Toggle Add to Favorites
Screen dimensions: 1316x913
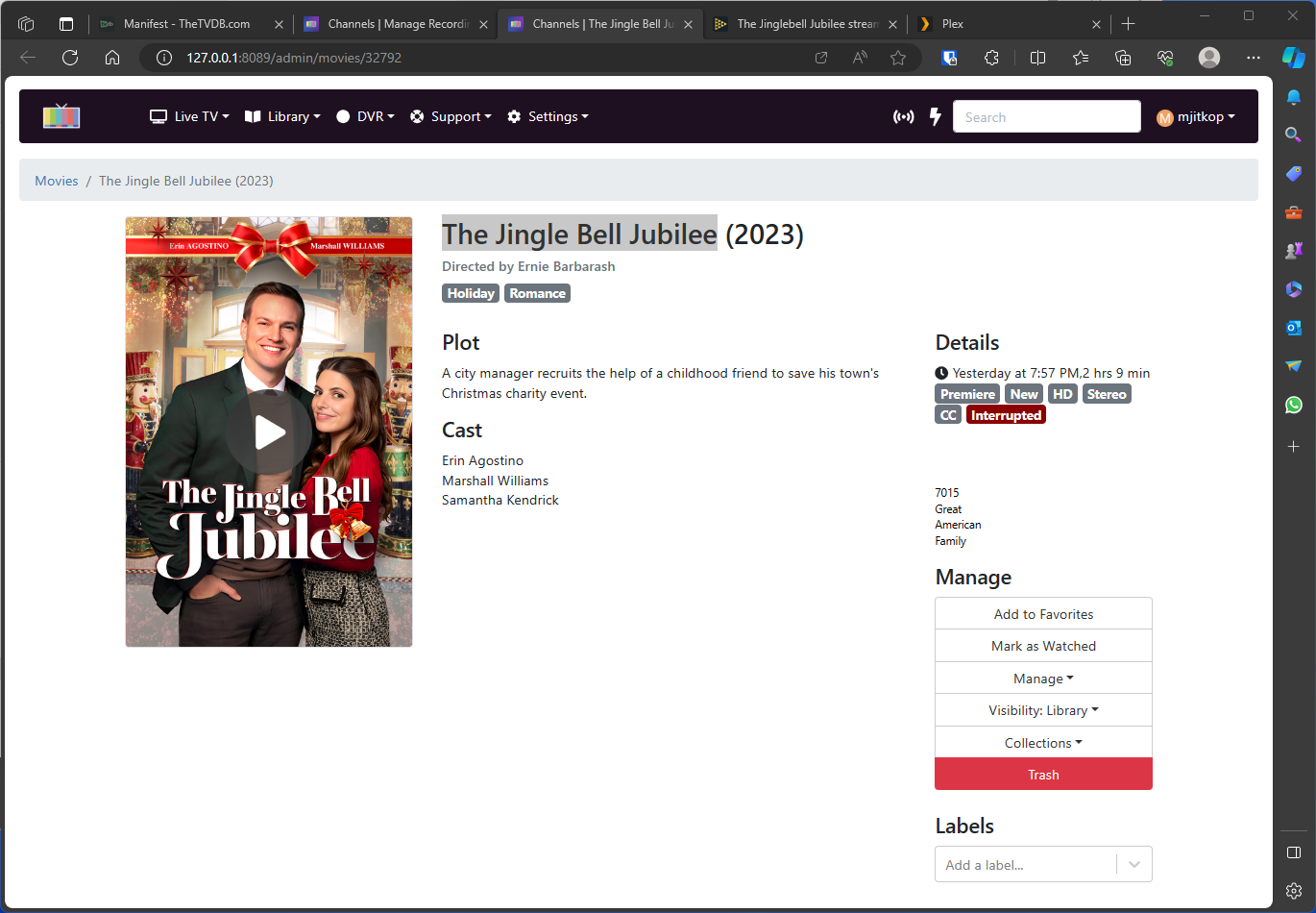point(1043,614)
